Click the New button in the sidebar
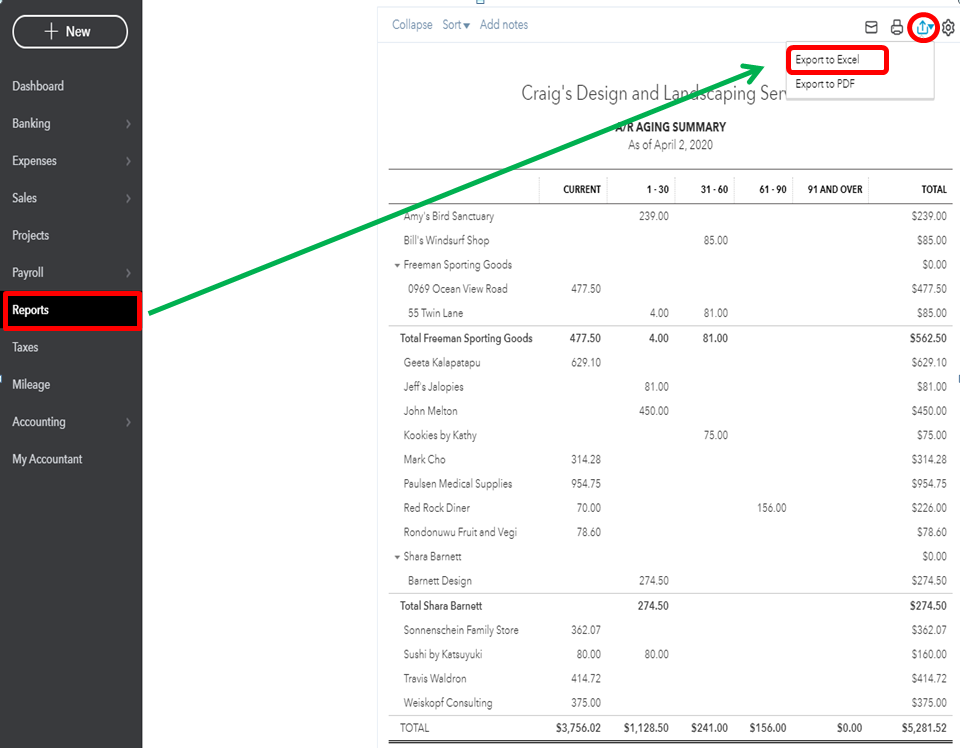This screenshot has width=960, height=748. (70, 32)
